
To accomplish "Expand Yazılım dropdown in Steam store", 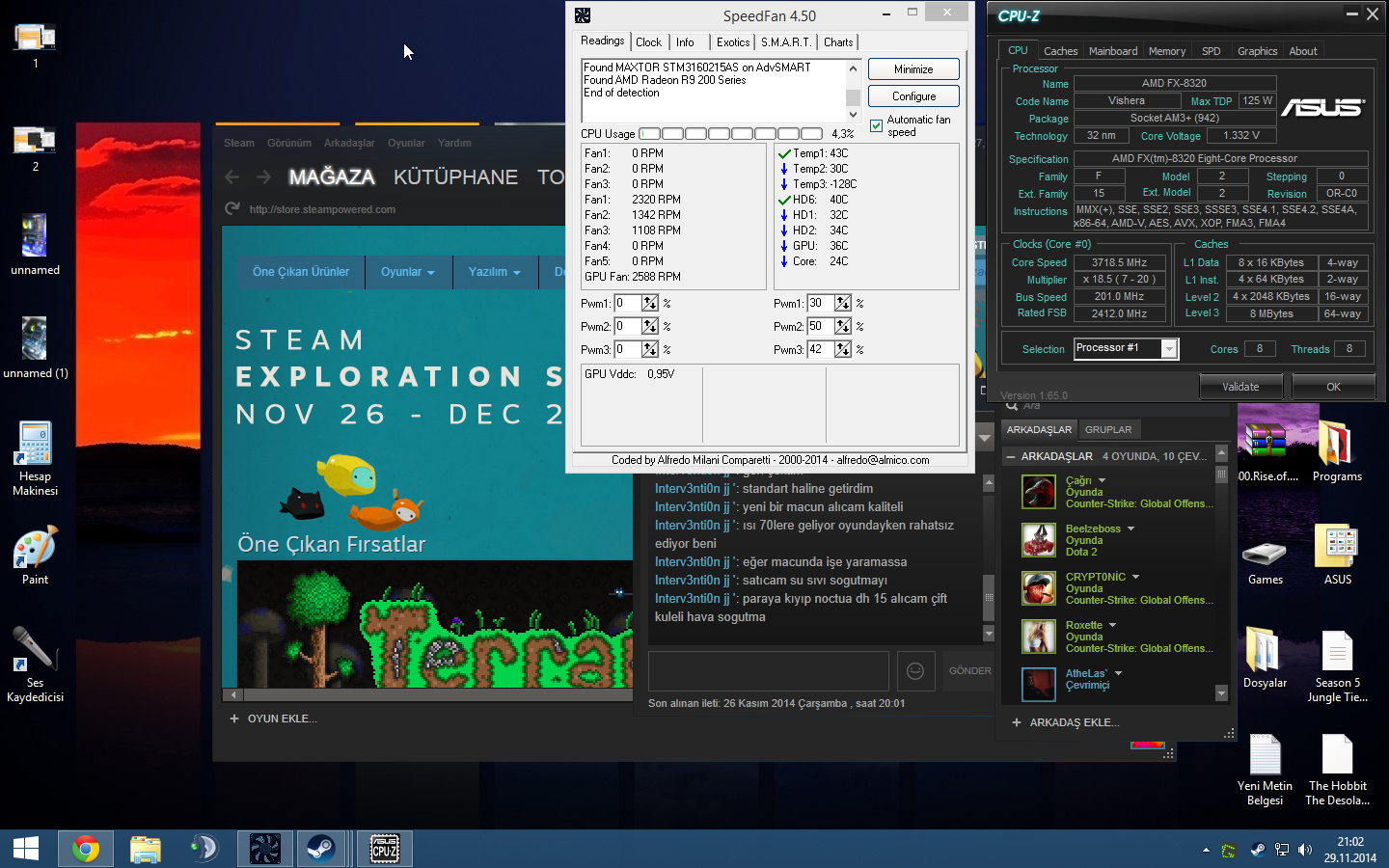I will [x=494, y=272].
